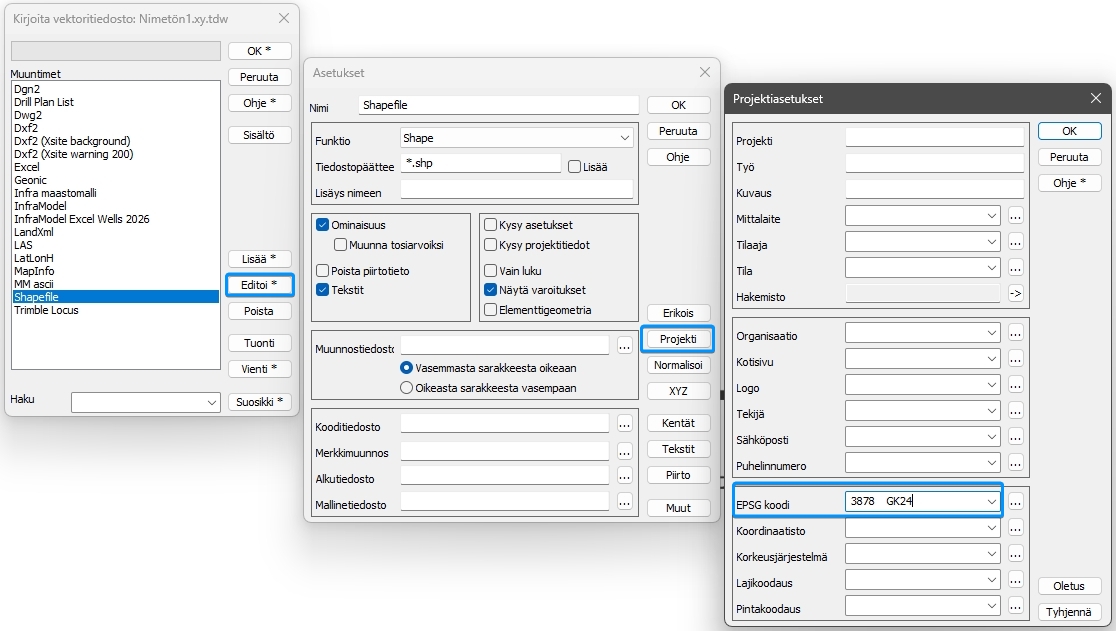This screenshot has height=631, width=1116.
Task: Click the arrow button beside Hakemisto
Action: click(x=1016, y=293)
